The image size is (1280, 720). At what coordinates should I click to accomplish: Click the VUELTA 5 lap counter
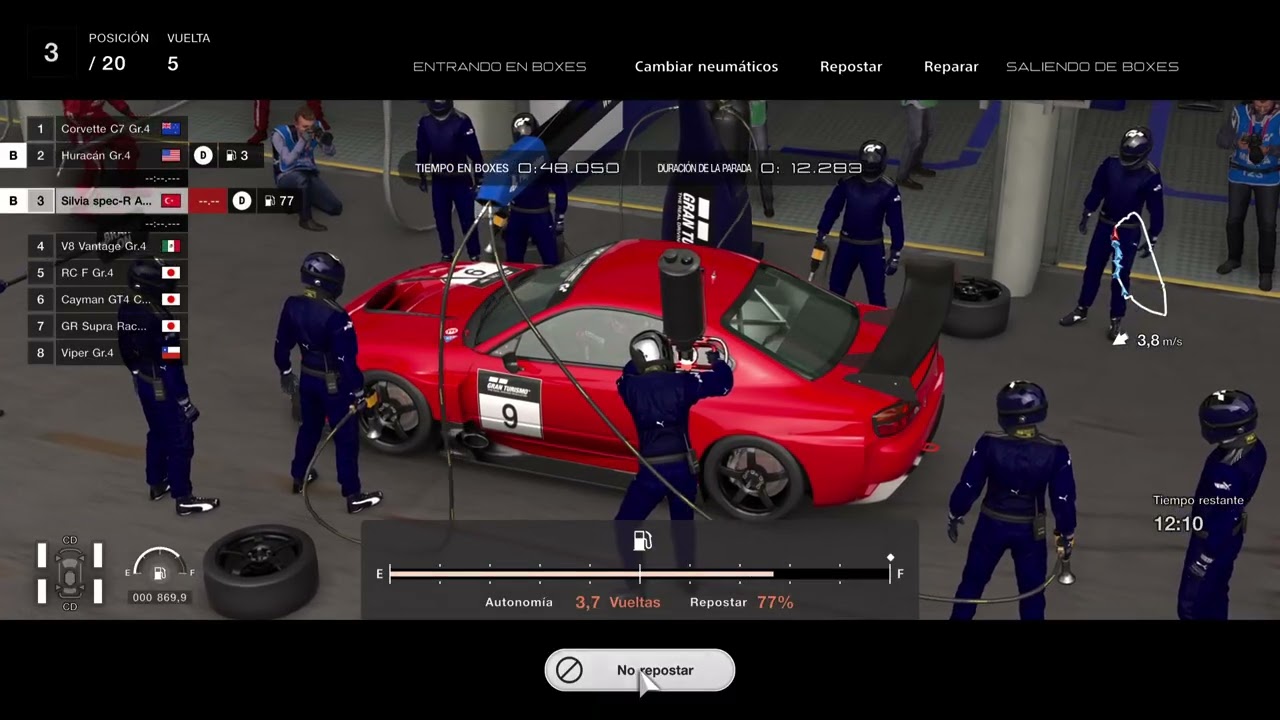188,52
